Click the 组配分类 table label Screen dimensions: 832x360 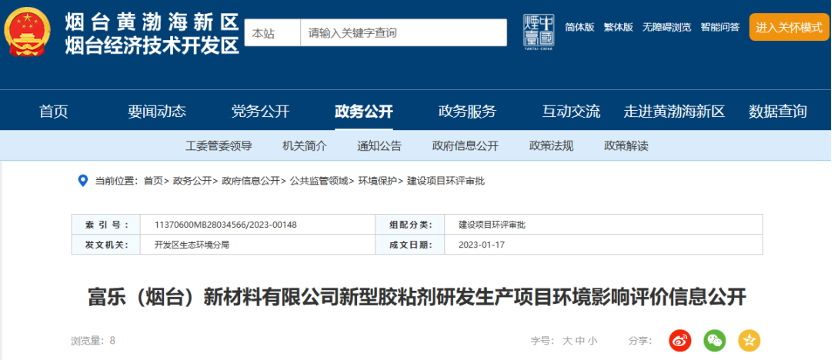point(411,225)
